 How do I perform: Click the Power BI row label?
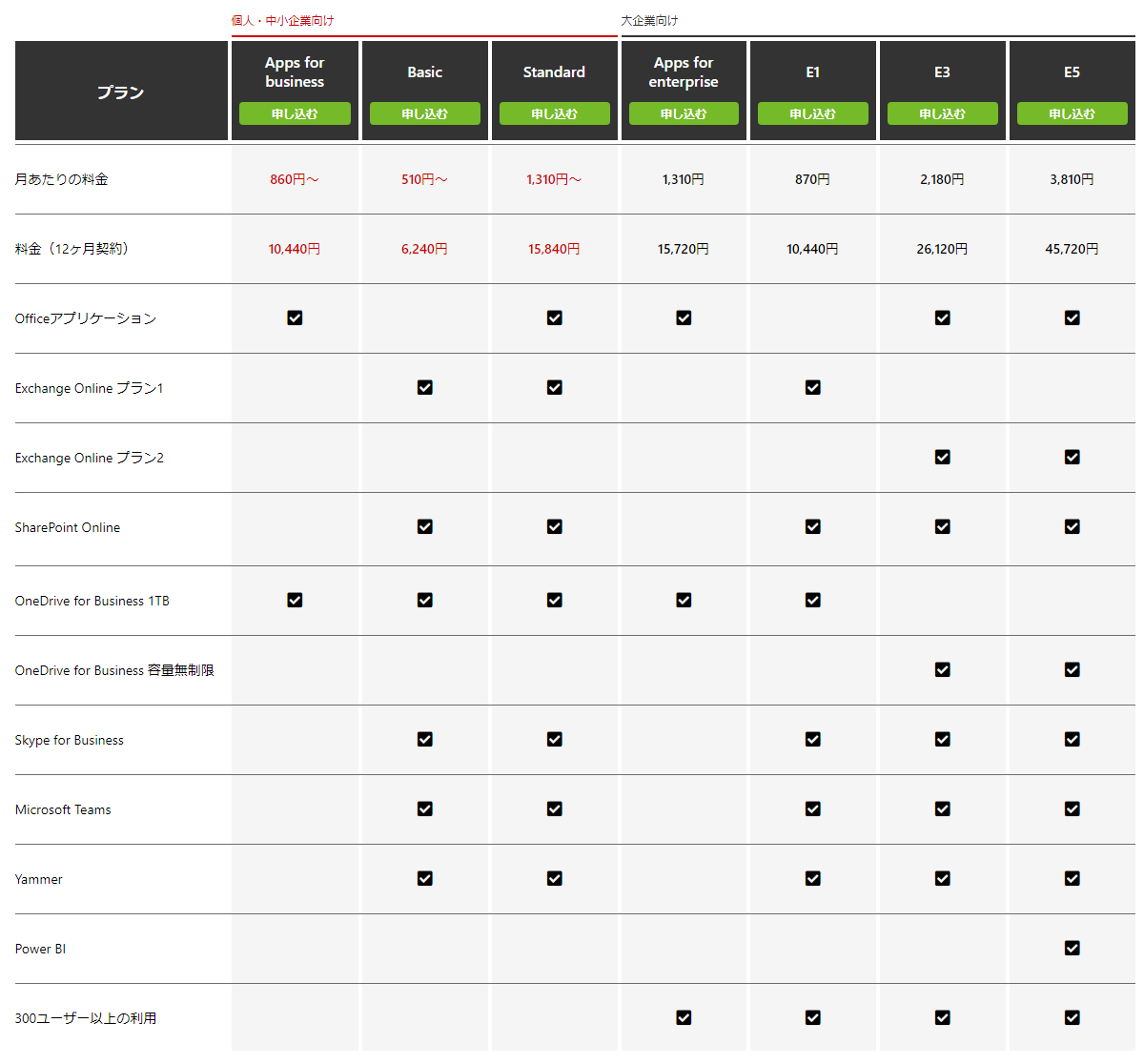coord(41,949)
